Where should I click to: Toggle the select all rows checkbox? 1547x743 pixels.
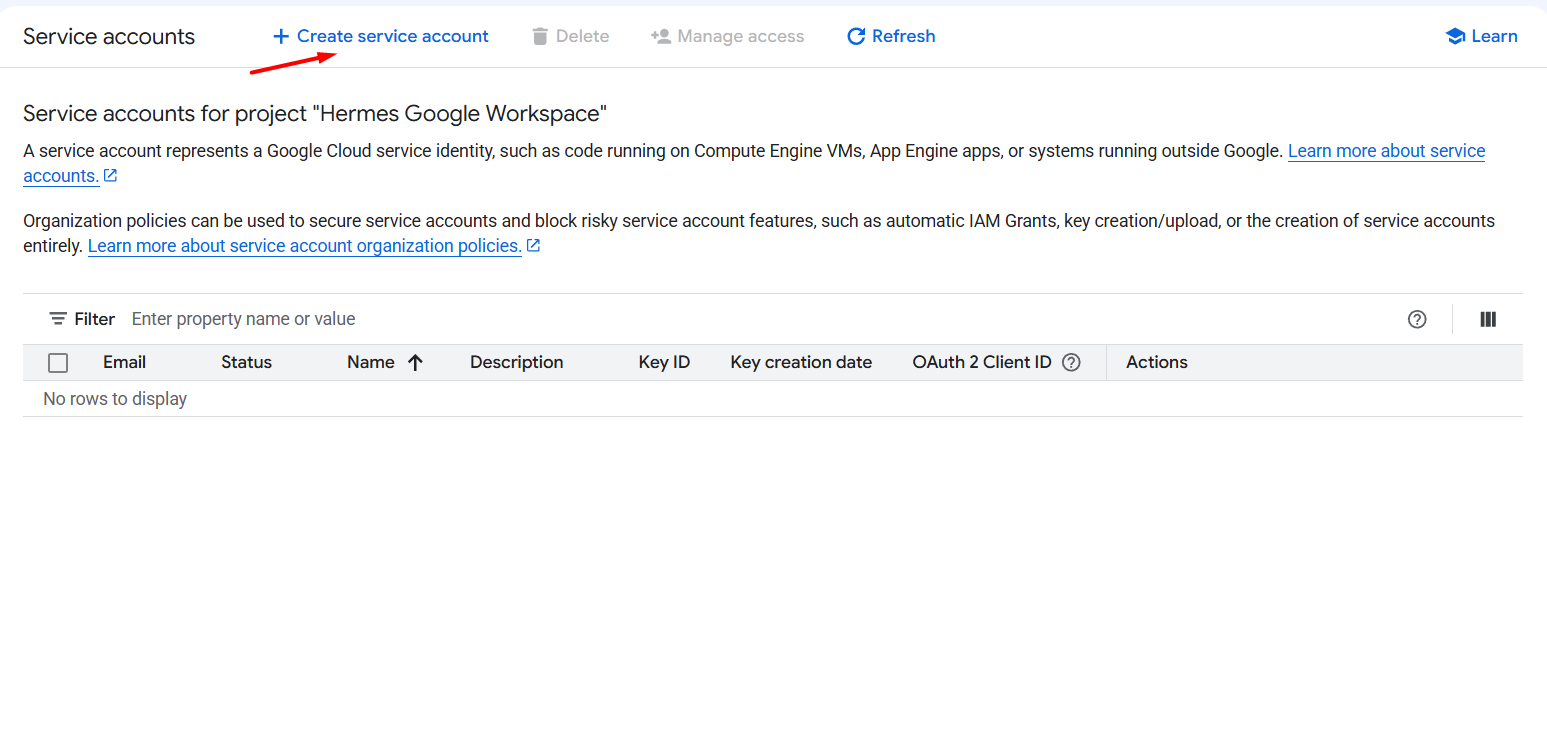click(58, 363)
